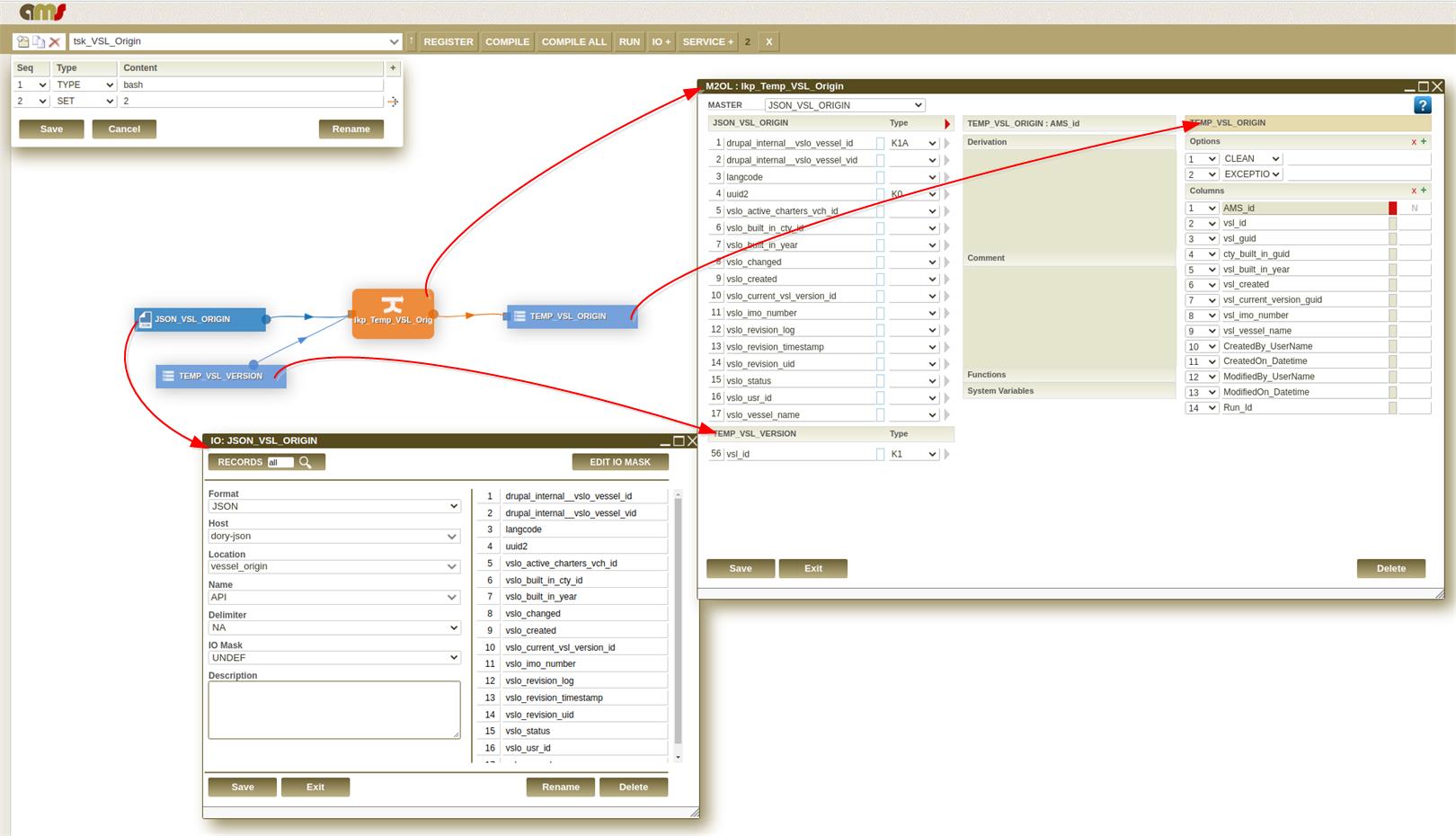Click Exit in the IO window

click(x=315, y=787)
